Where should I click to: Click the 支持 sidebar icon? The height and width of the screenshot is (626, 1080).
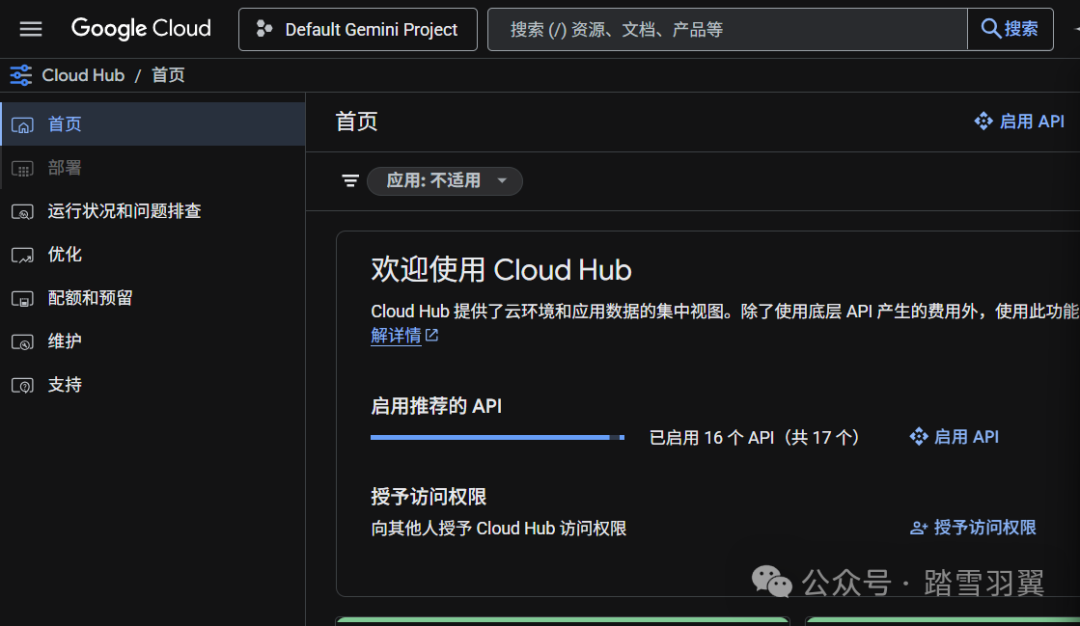[x=23, y=386]
